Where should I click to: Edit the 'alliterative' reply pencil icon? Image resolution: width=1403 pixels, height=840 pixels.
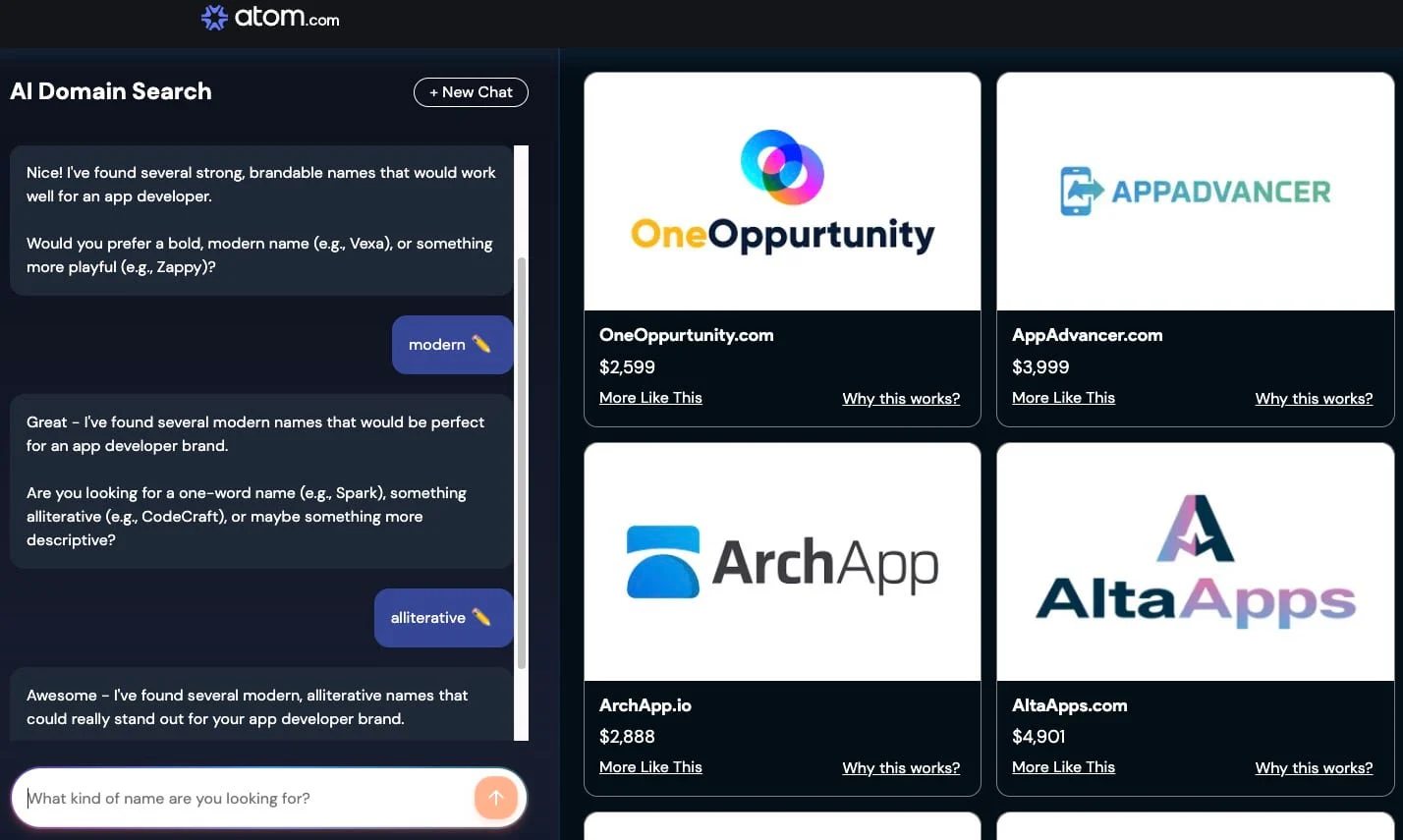coord(481,617)
